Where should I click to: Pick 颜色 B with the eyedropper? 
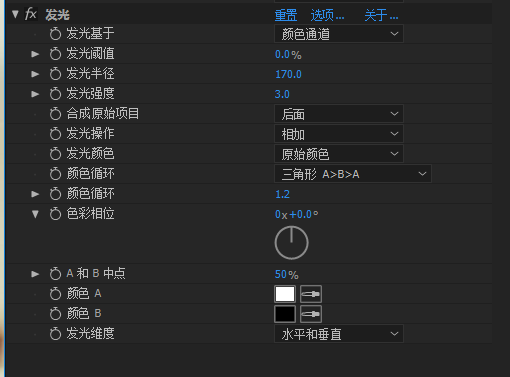tap(311, 314)
